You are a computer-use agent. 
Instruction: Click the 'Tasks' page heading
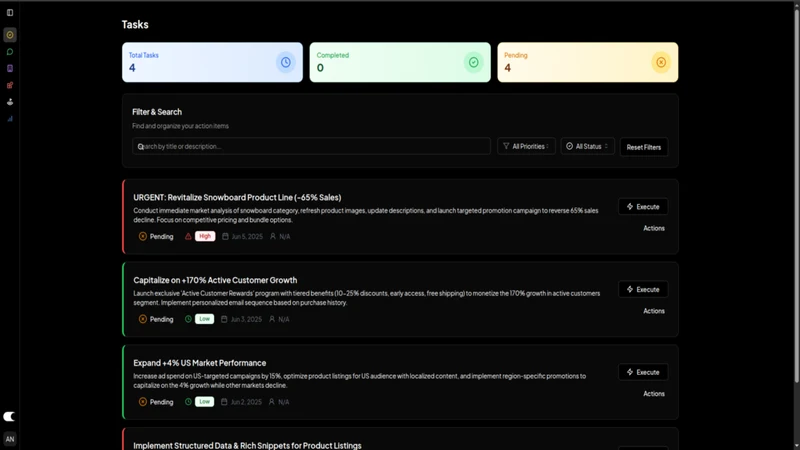135,24
